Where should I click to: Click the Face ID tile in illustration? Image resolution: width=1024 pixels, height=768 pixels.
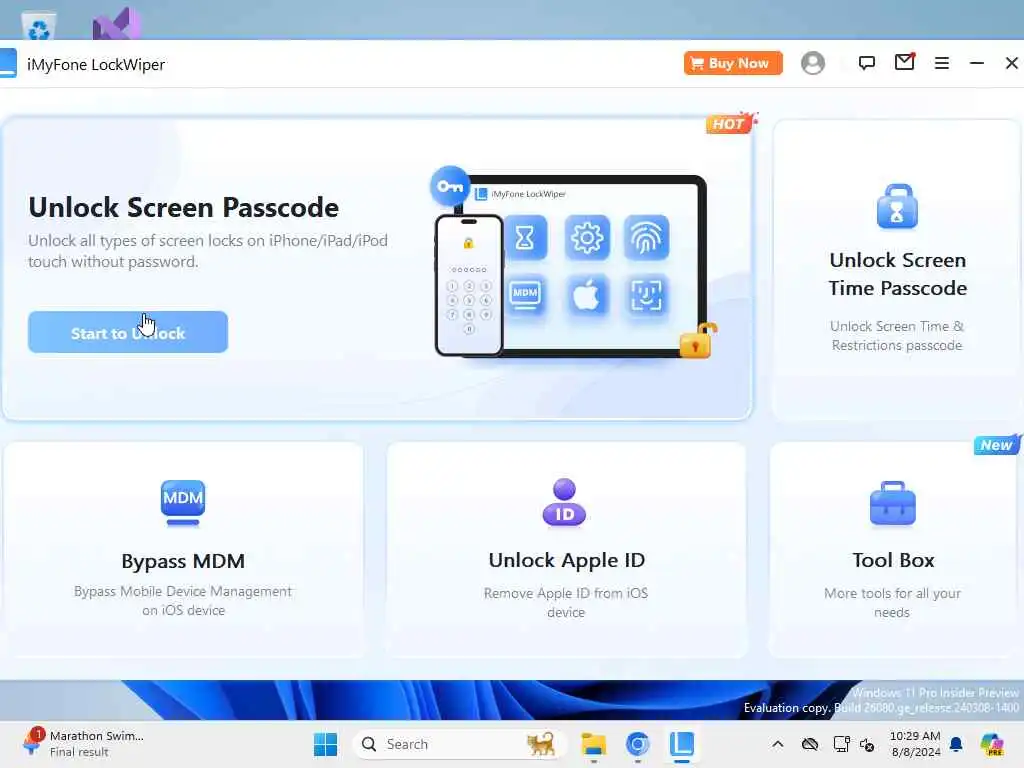tap(646, 295)
